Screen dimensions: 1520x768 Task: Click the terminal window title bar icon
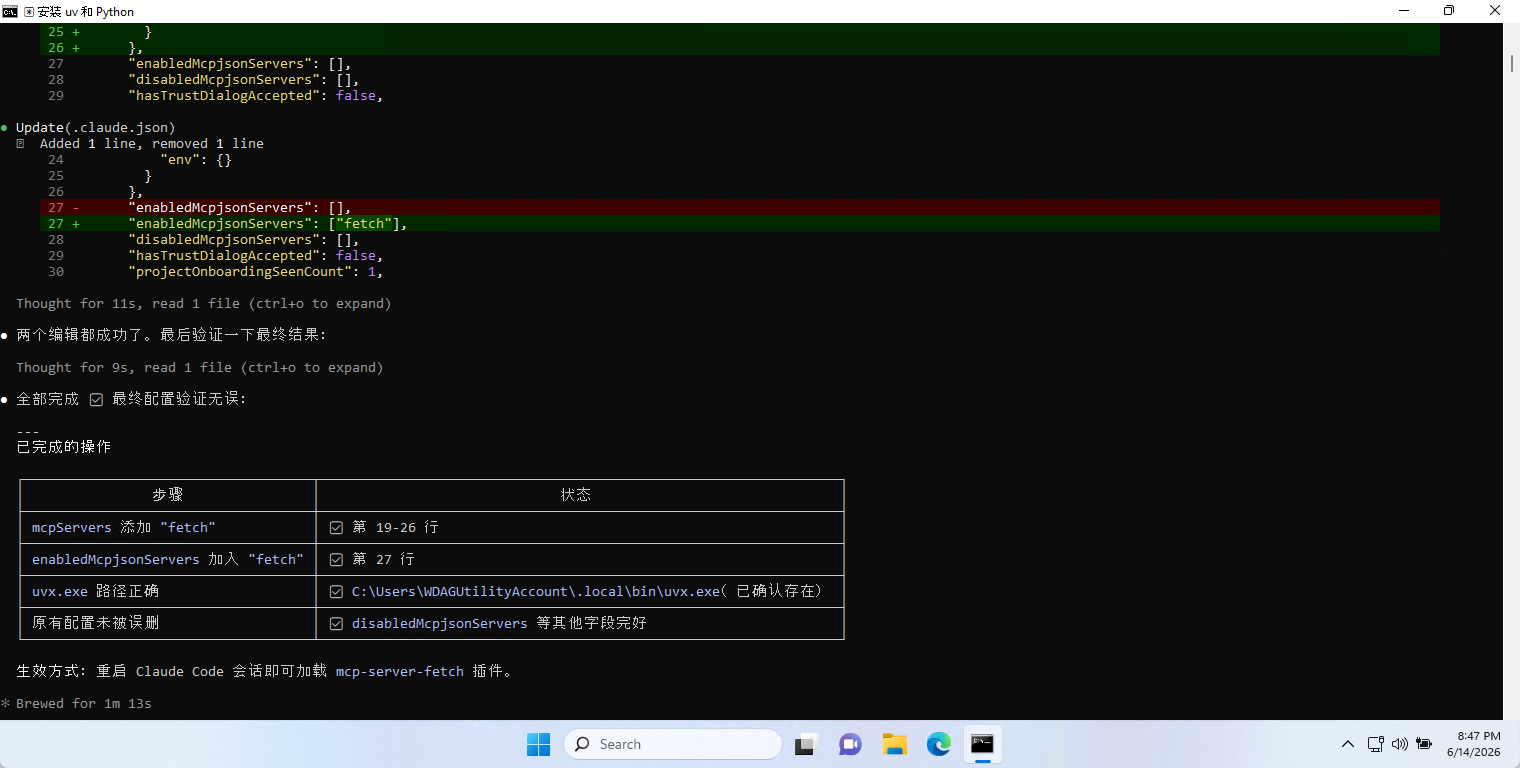pos(10,11)
